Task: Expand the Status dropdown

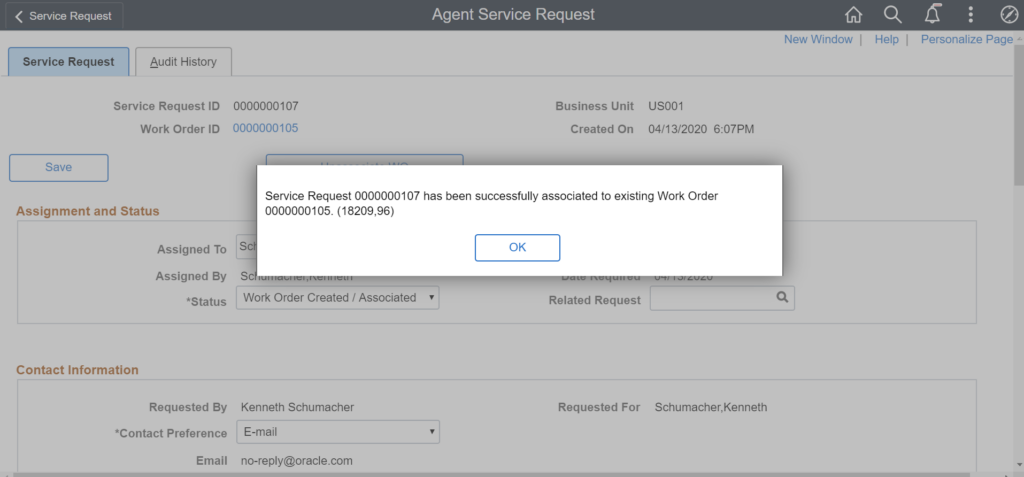Action: click(x=337, y=298)
